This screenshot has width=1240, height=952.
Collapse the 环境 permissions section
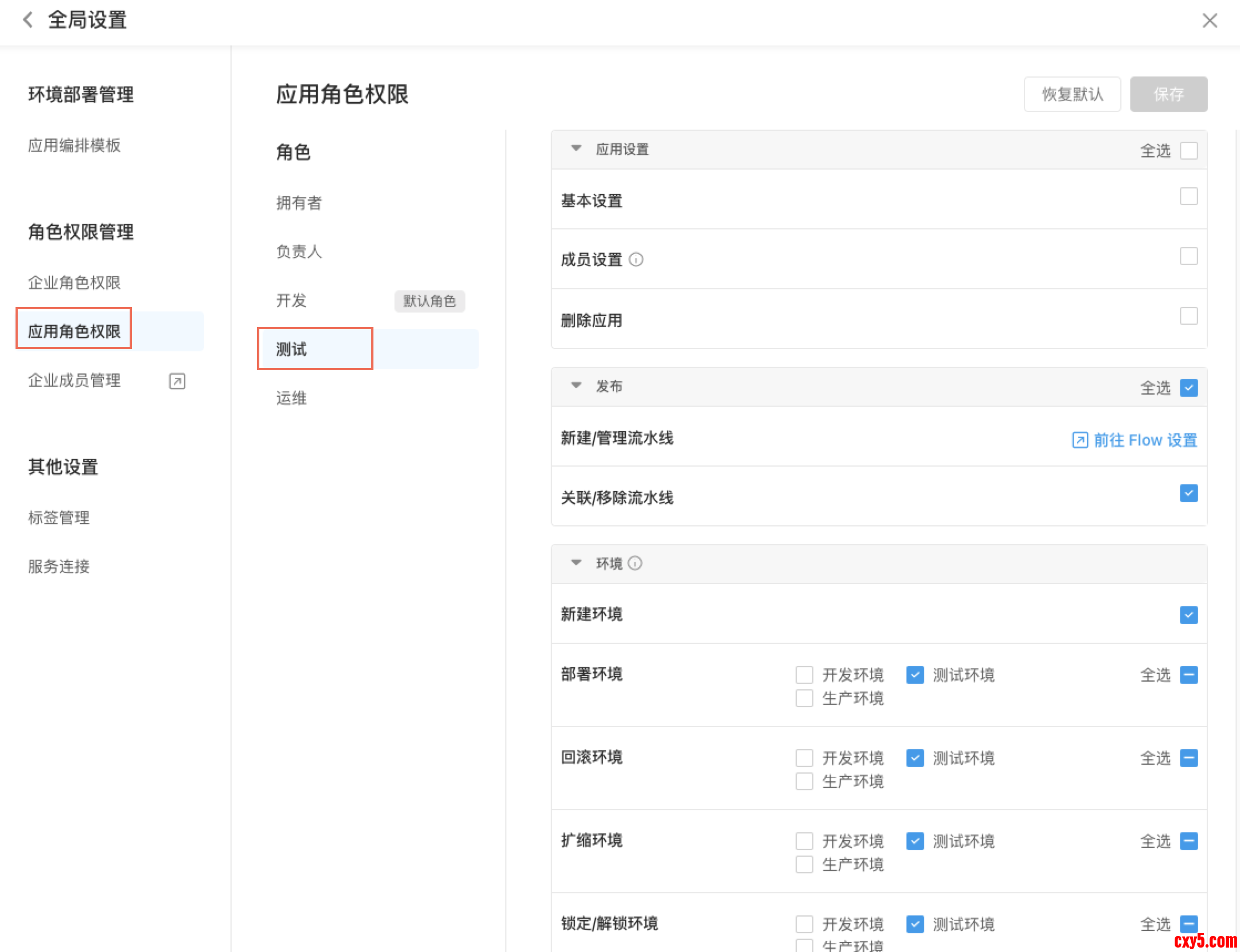click(x=576, y=562)
